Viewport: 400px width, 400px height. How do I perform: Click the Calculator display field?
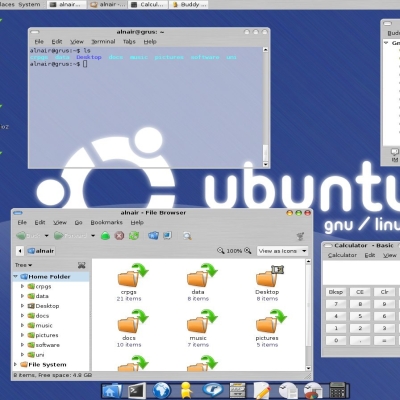[x=361, y=273]
